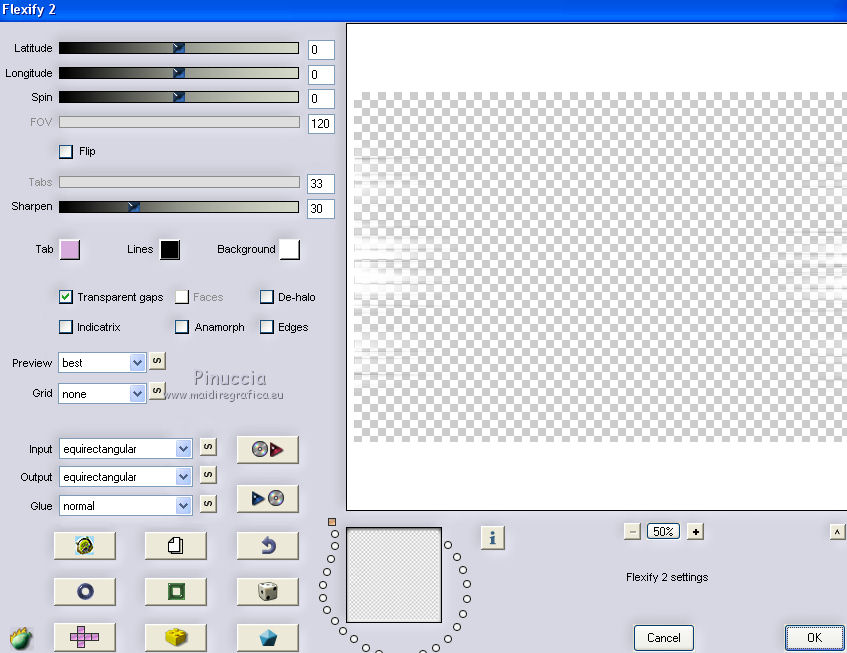Click the pink cross icon button

[85, 637]
